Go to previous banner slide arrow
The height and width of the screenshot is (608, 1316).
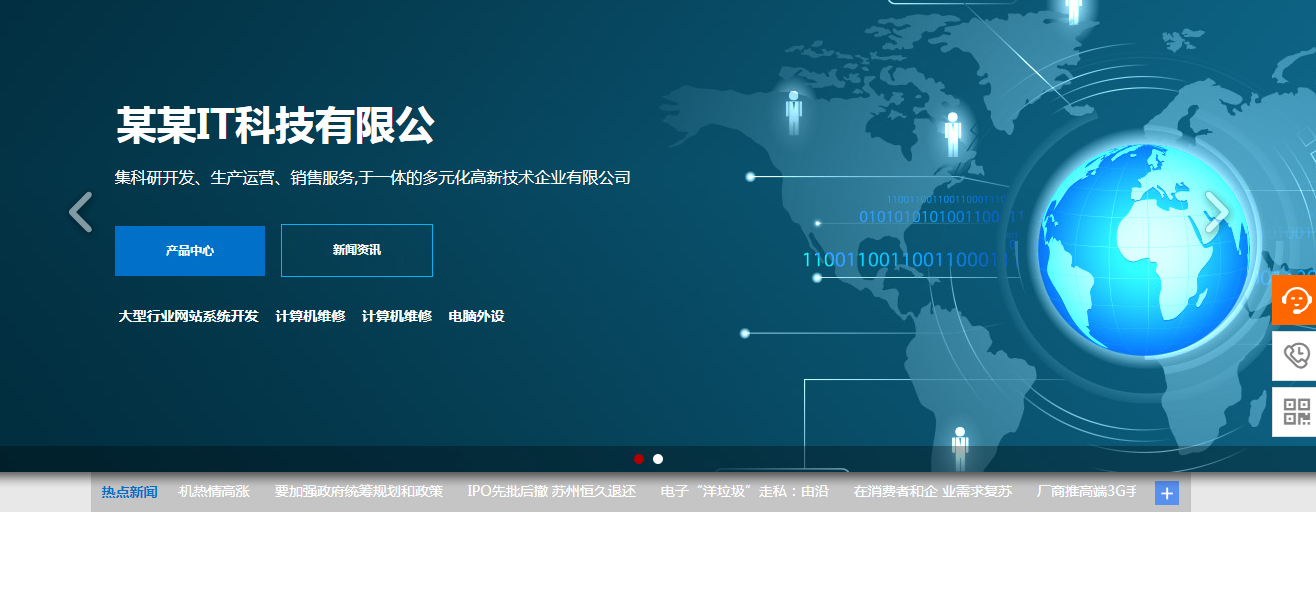(x=80, y=212)
